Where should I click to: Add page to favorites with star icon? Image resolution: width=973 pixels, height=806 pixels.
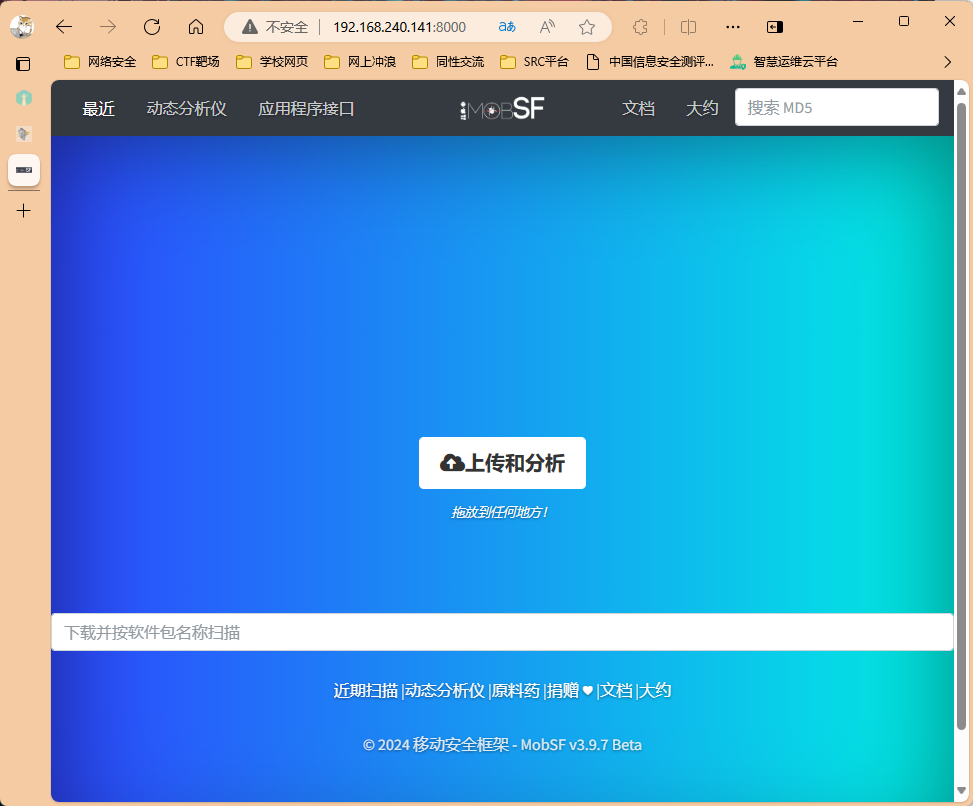coord(586,27)
